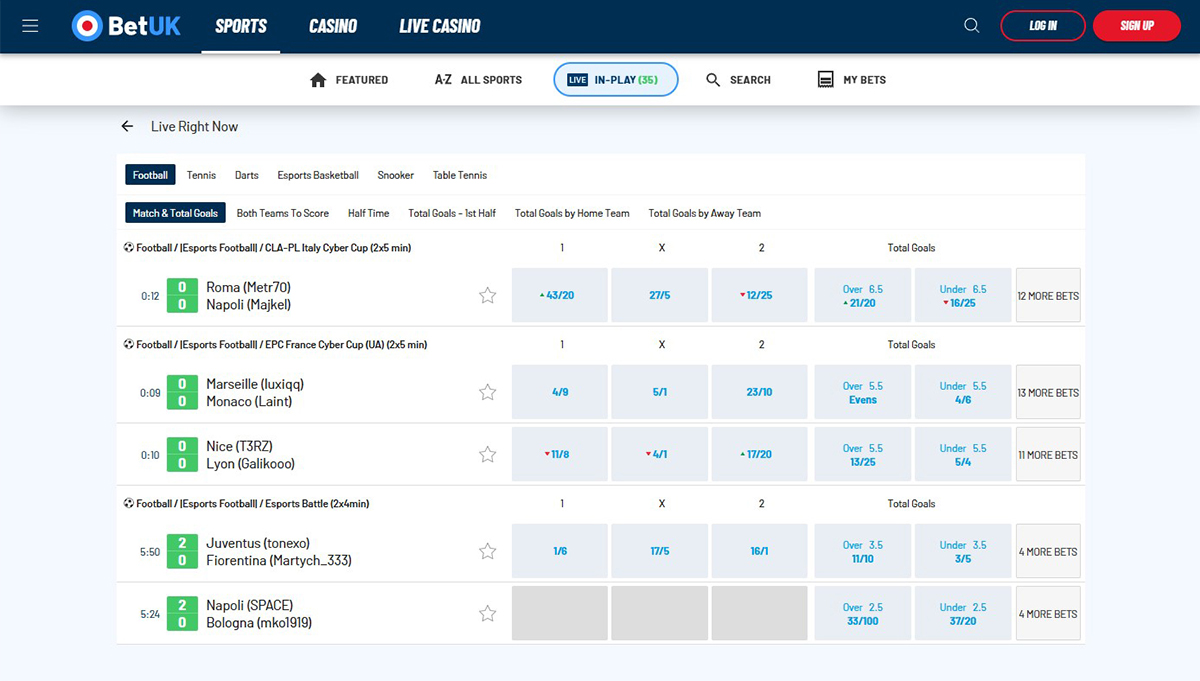
Task: Select the Both Teams To Score tab
Action: 282,213
